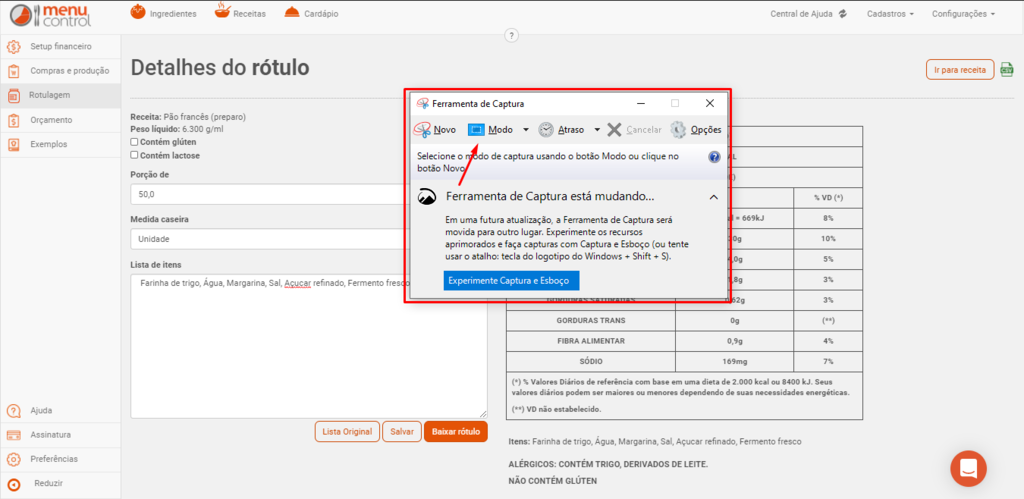Click the FIBRA ALIMENTAR table cell
1024x499 pixels.
[590, 341]
